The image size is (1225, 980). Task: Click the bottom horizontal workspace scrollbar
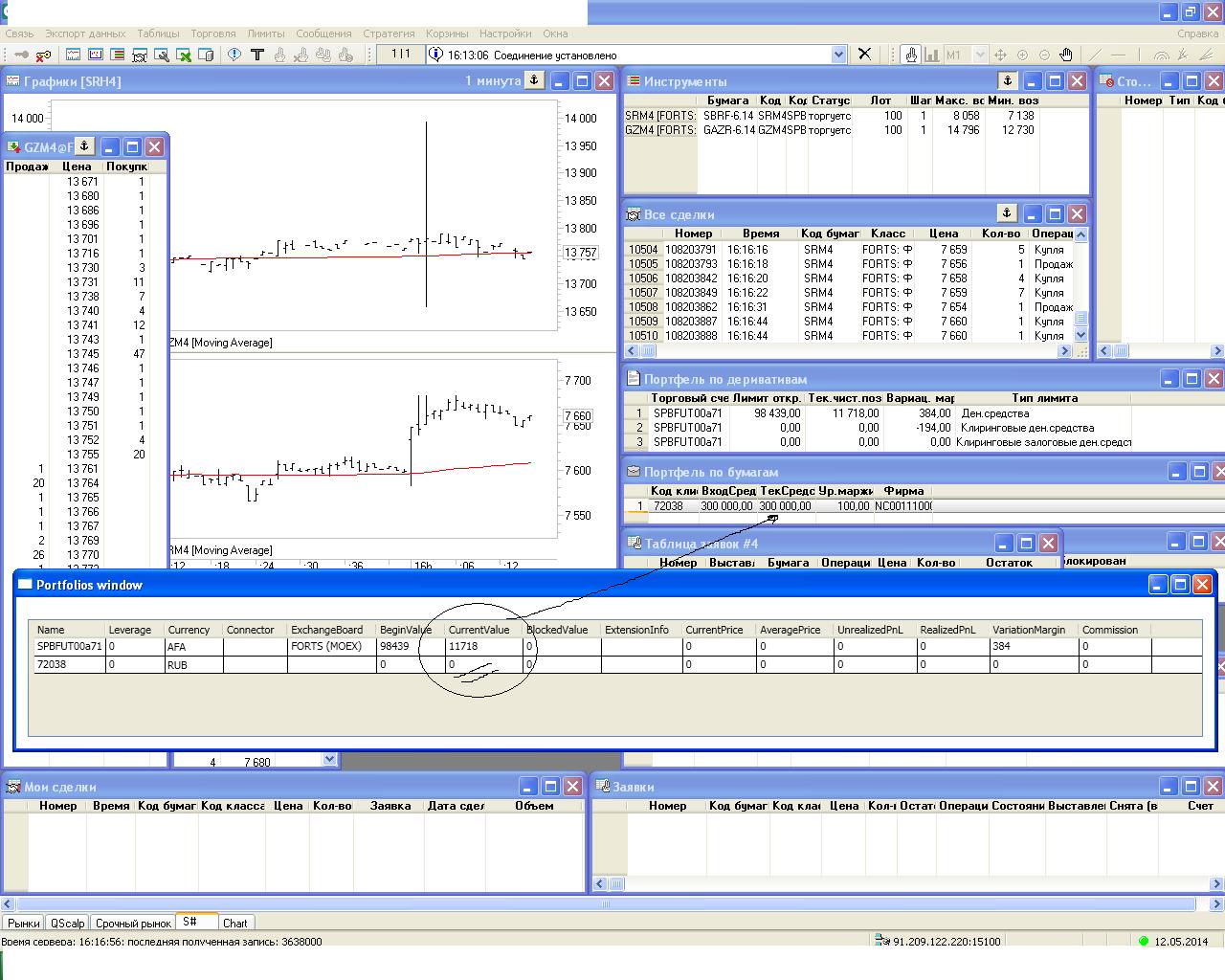pyautogui.click(x=605, y=903)
